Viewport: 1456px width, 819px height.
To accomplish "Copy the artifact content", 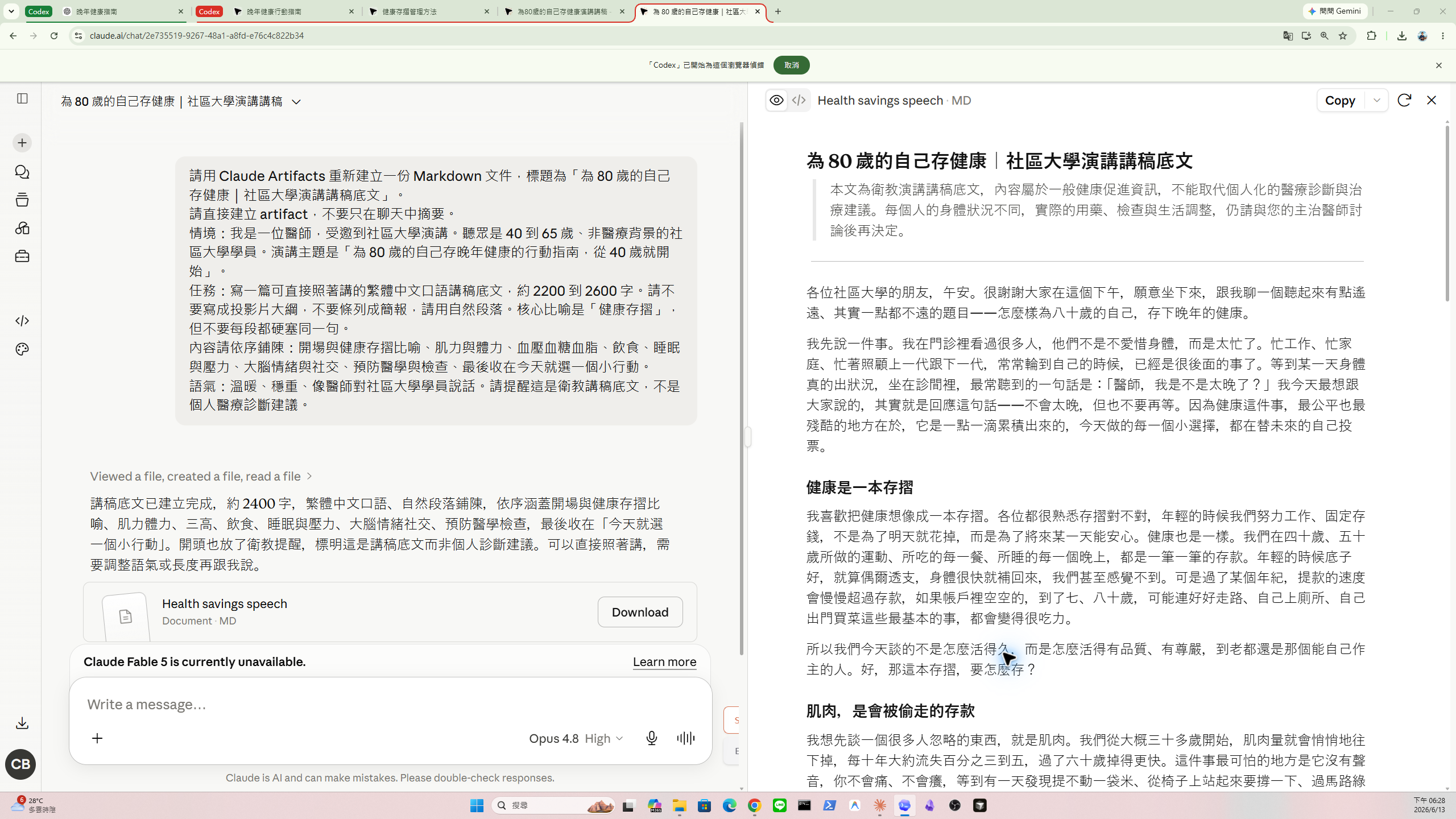I will 1341,101.
